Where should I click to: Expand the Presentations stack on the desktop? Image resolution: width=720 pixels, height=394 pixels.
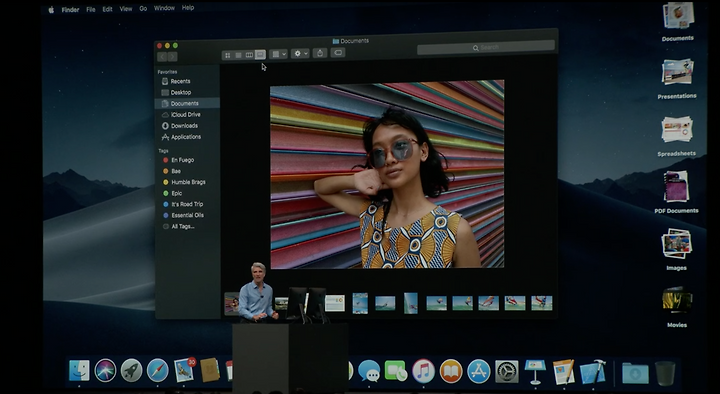pyautogui.click(x=678, y=73)
